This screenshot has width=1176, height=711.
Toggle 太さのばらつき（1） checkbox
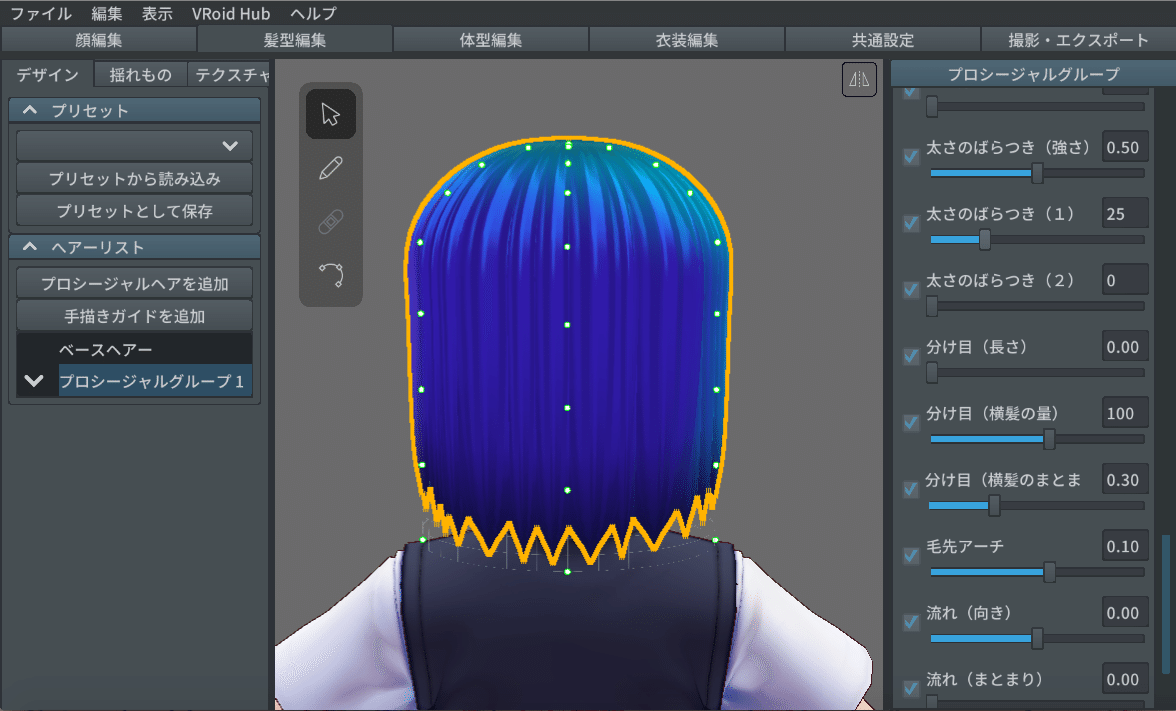tap(911, 223)
